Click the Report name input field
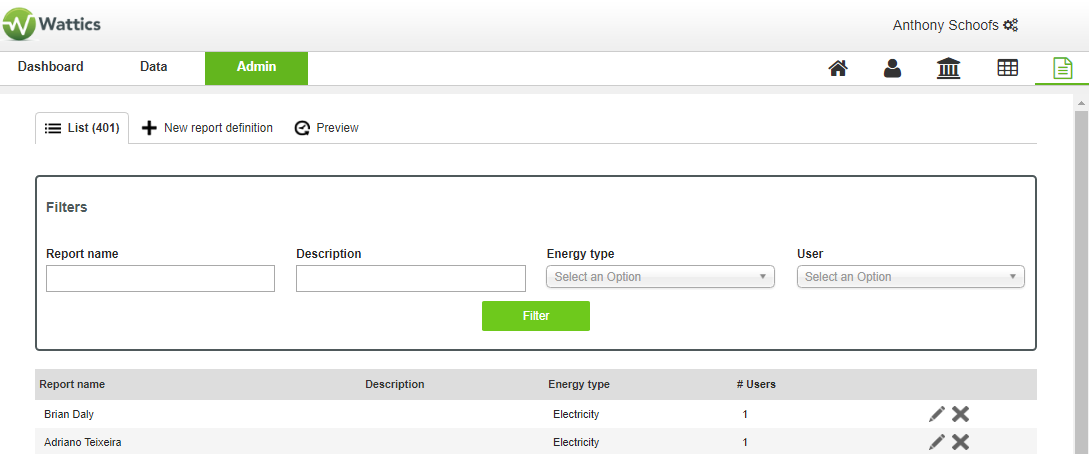 pos(160,278)
